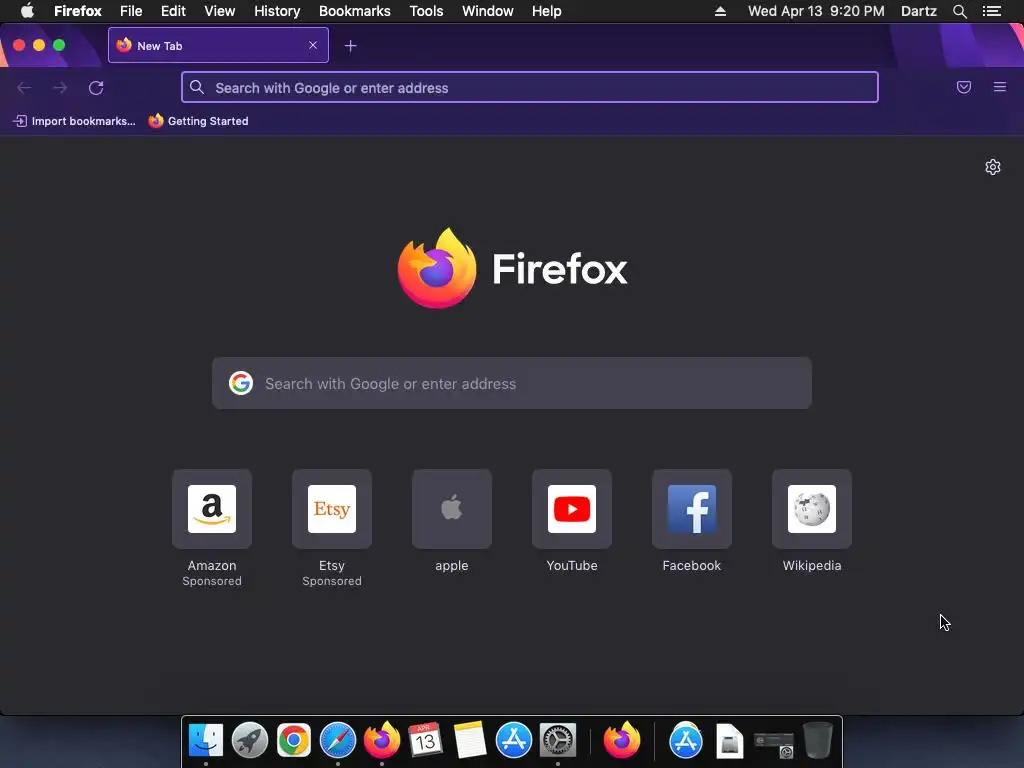
Task: Click the Dartz user name in menu bar
Action: [x=919, y=11]
